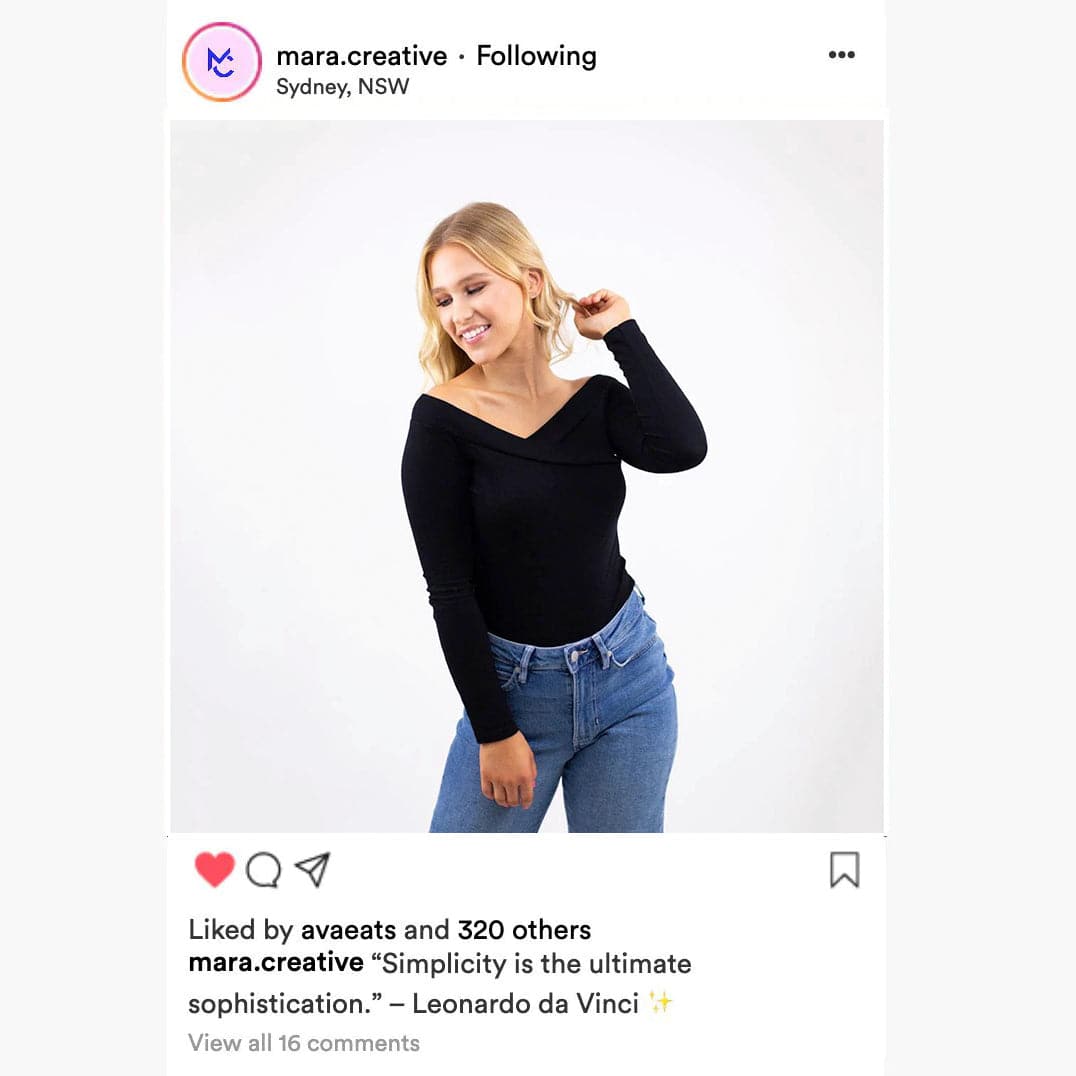Save the post with the bookmark icon
The width and height of the screenshot is (1076, 1076).
844,870
